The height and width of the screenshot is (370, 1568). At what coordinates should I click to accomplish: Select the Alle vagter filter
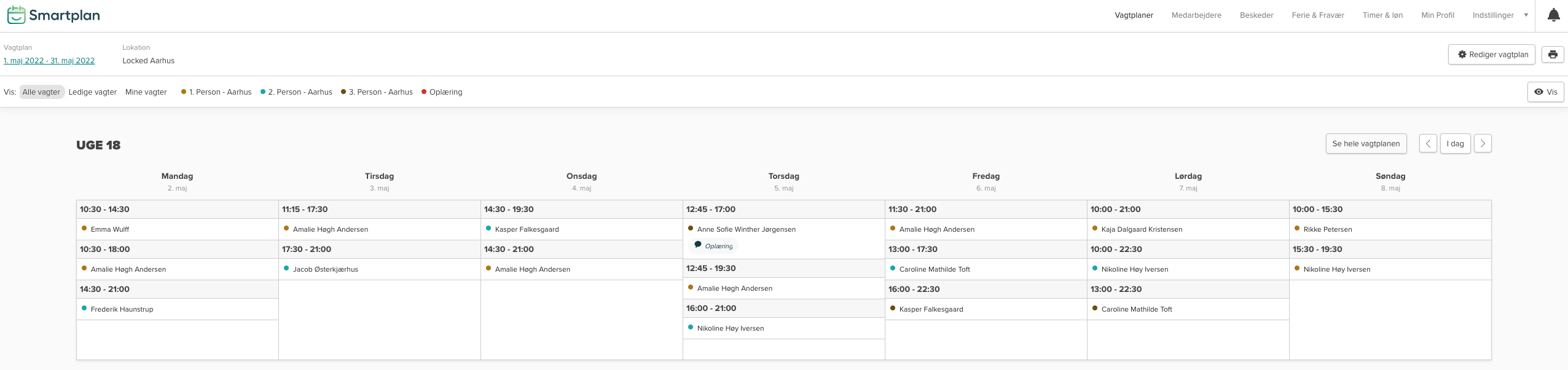[41, 92]
